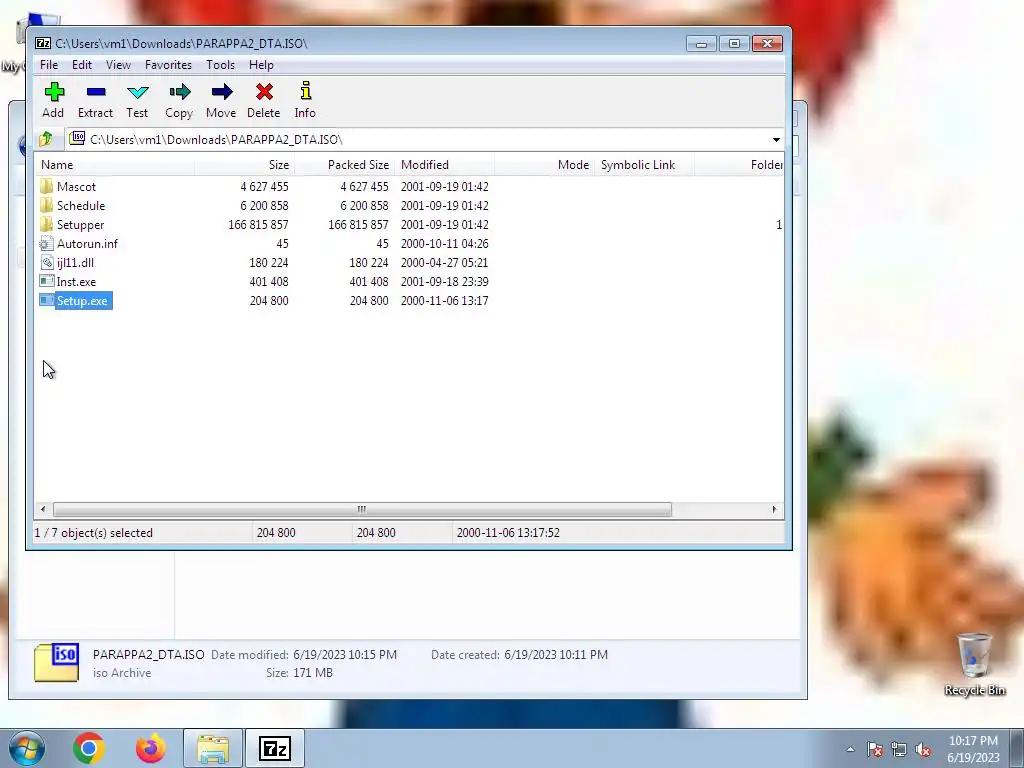Open Firefox from taskbar
The image size is (1024, 768).
(x=151, y=748)
